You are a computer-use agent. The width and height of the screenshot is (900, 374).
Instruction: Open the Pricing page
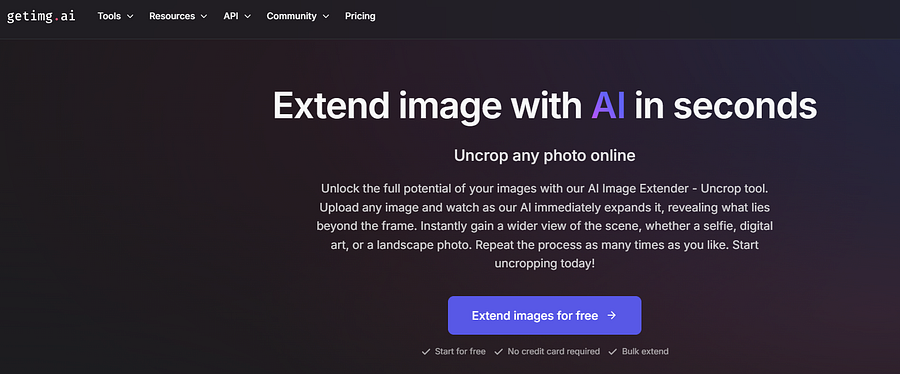360,16
